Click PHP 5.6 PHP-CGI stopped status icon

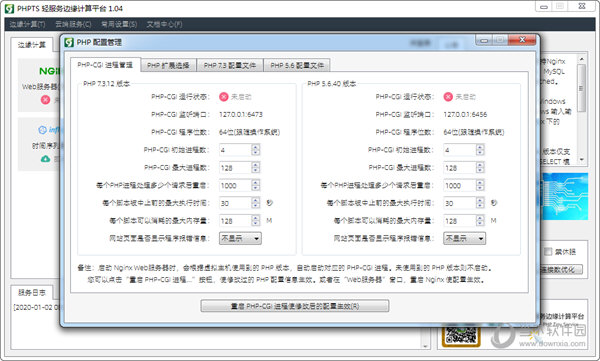[448, 97]
